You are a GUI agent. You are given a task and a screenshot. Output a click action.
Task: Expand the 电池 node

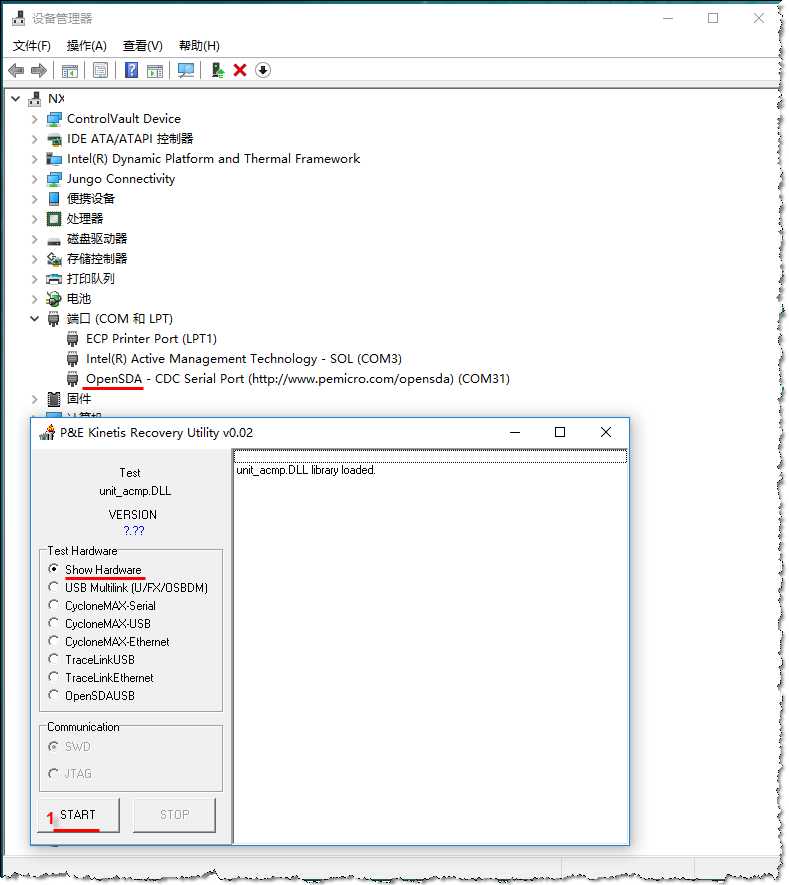tap(34, 299)
